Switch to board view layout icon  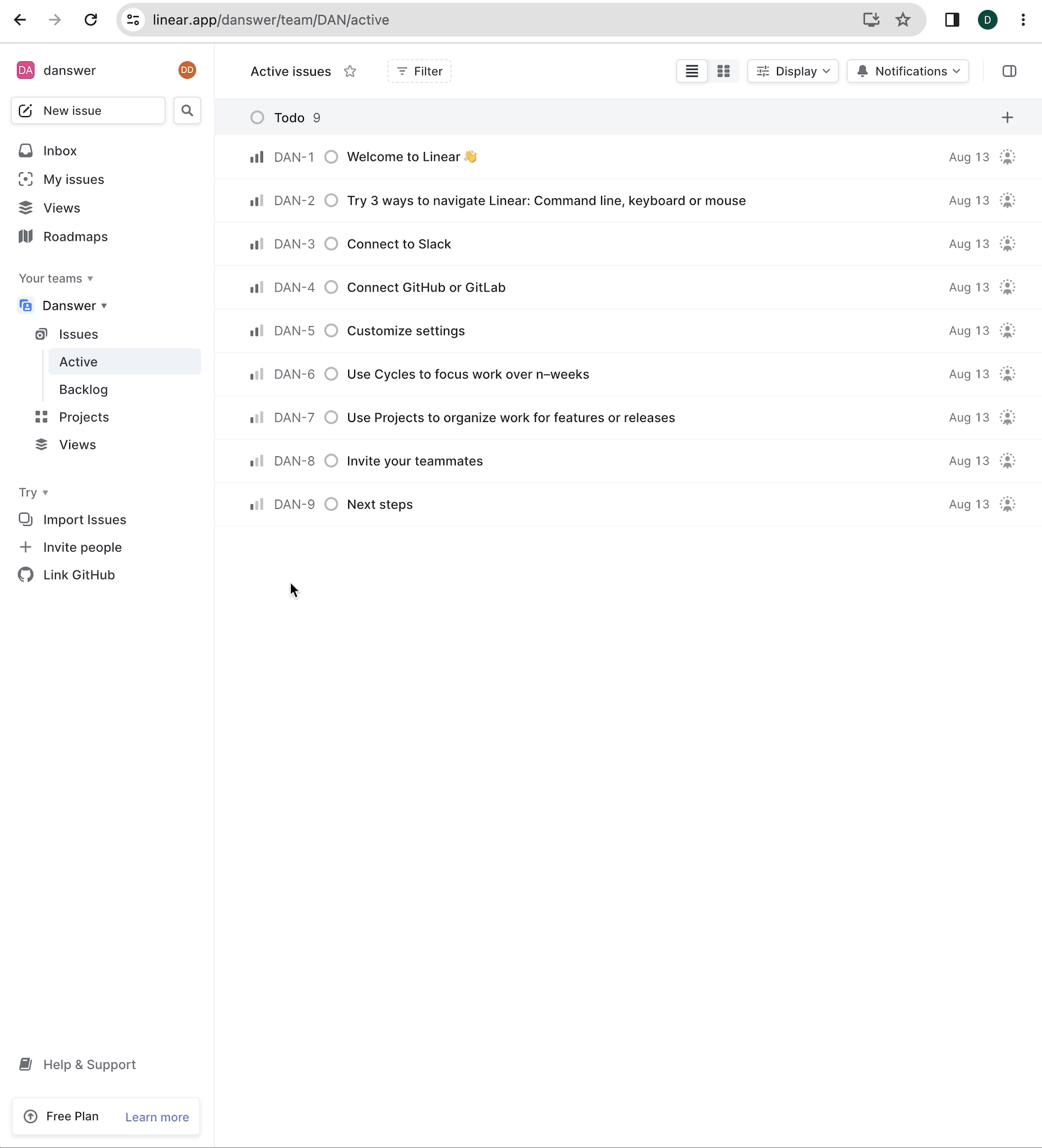[723, 71]
